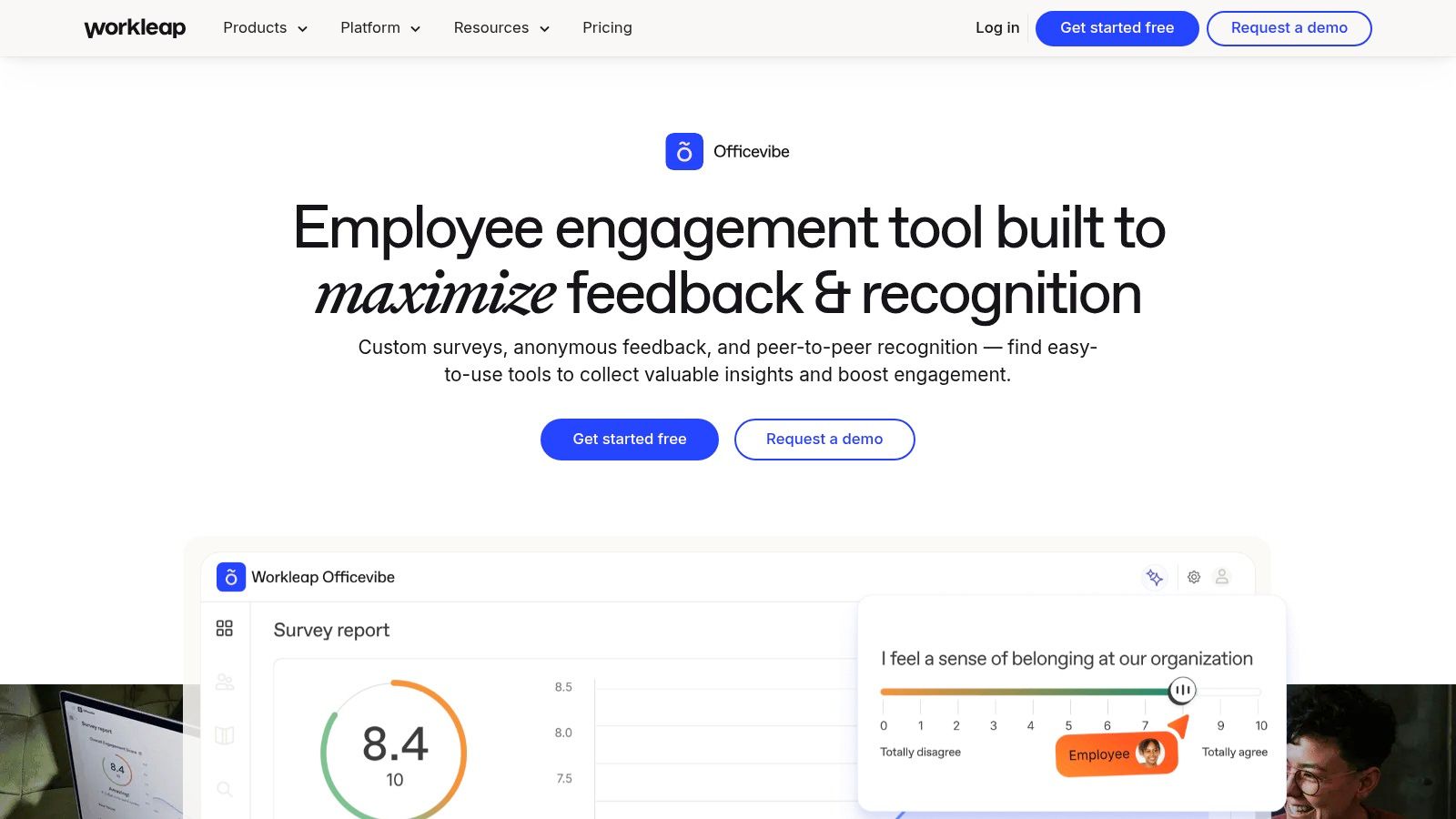Screen dimensions: 1456x819
Task: Open the settings gear in dashboard
Action: pos(1194,577)
